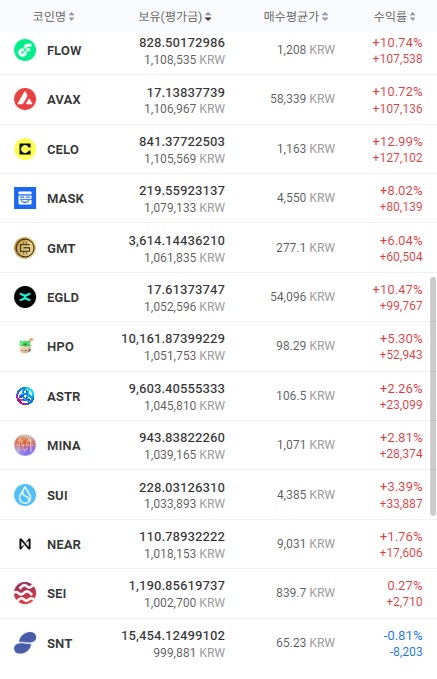This screenshot has width=437, height=679.
Task: Click the SUI droplet icon
Action: pos(25,495)
